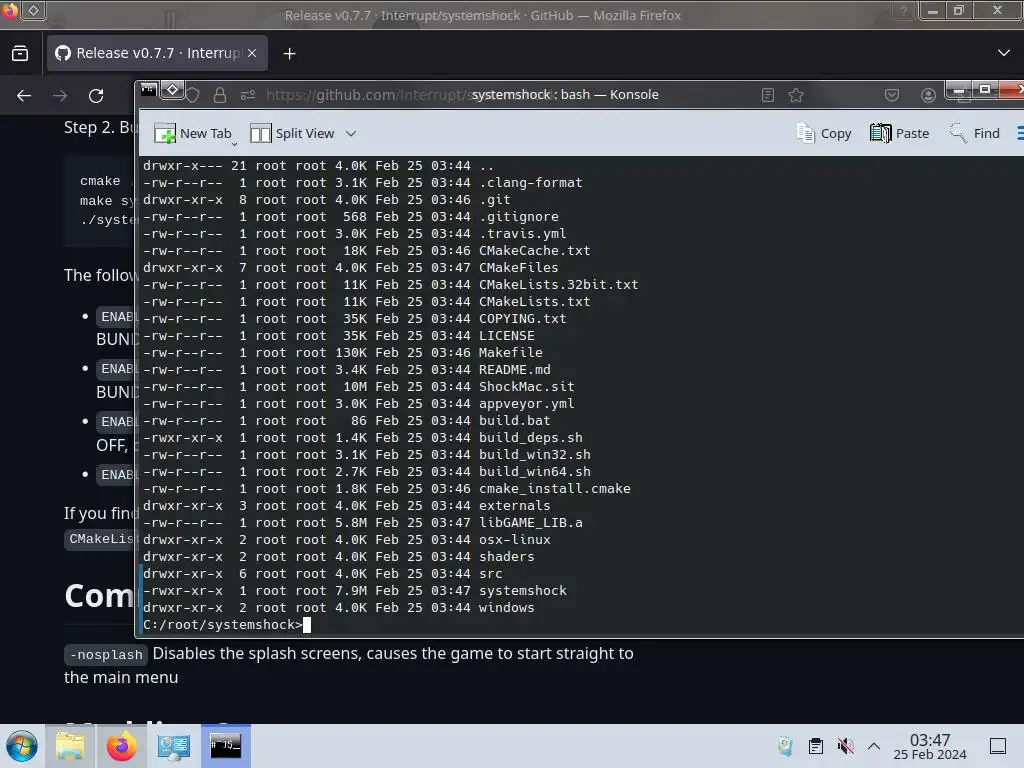Select the build_deps.sh filename

(530, 438)
